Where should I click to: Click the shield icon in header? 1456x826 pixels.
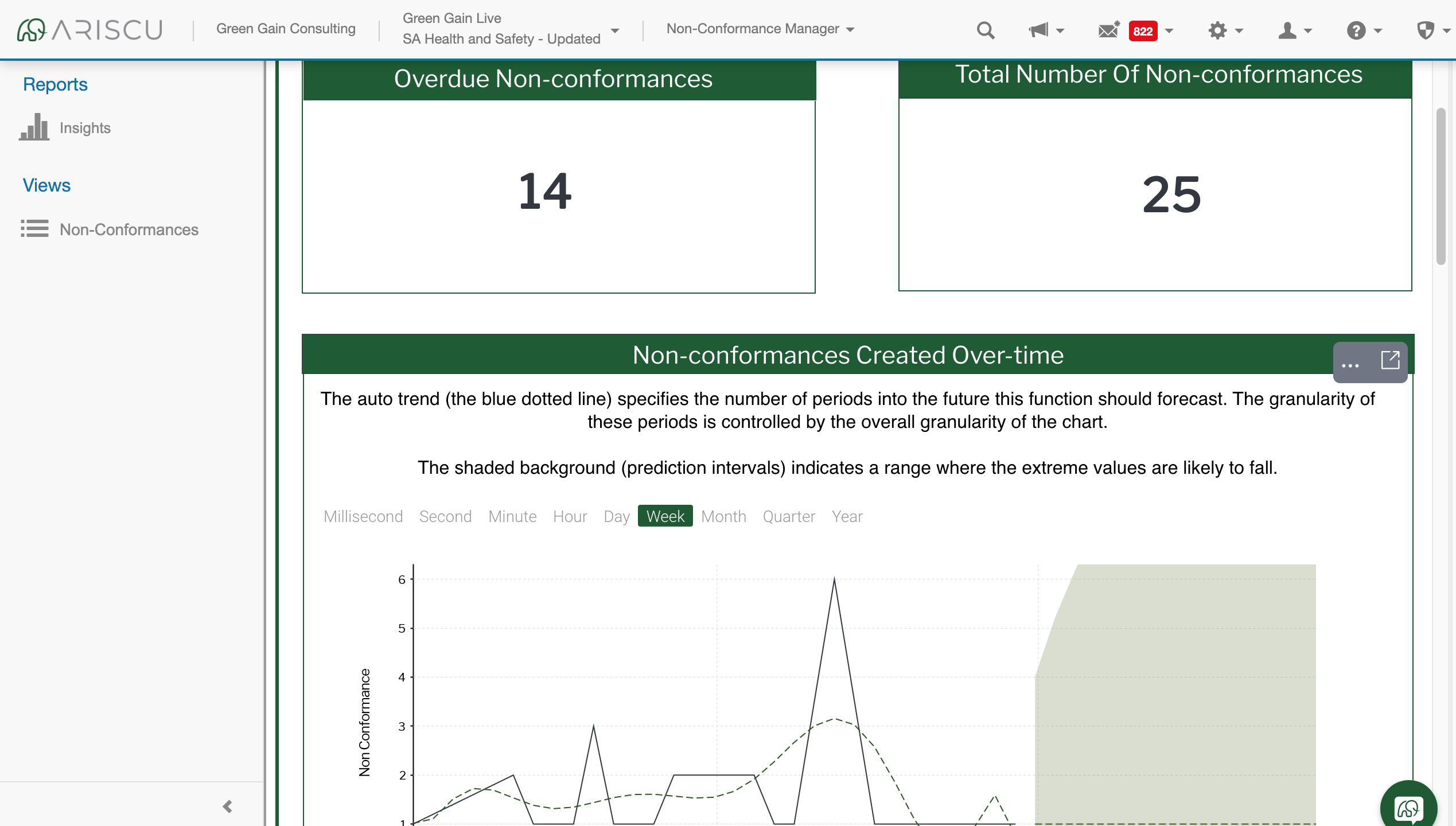click(1425, 30)
